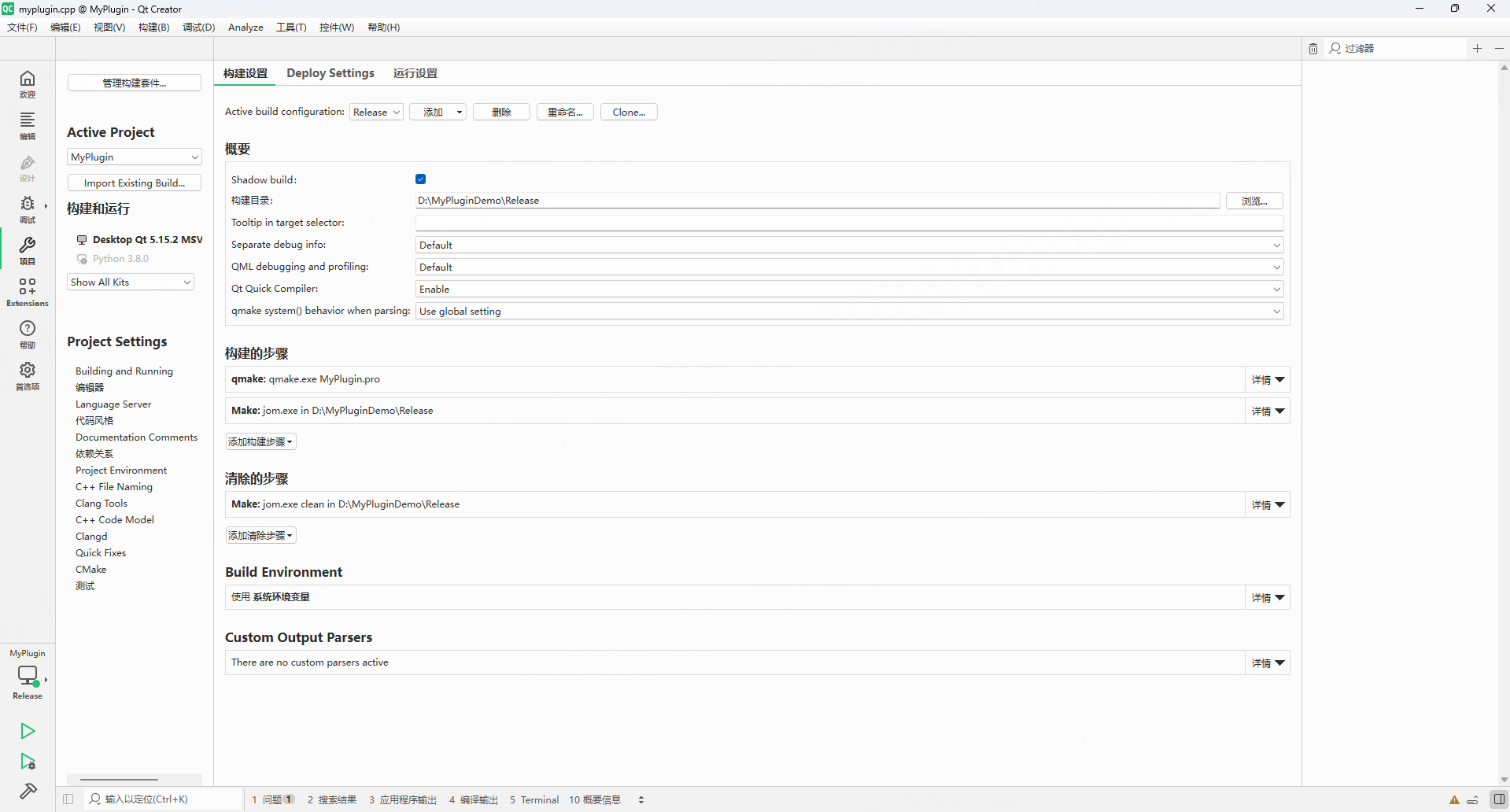
Task: Click the progress details icon in status bar
Action: [x=1472, y=800]
